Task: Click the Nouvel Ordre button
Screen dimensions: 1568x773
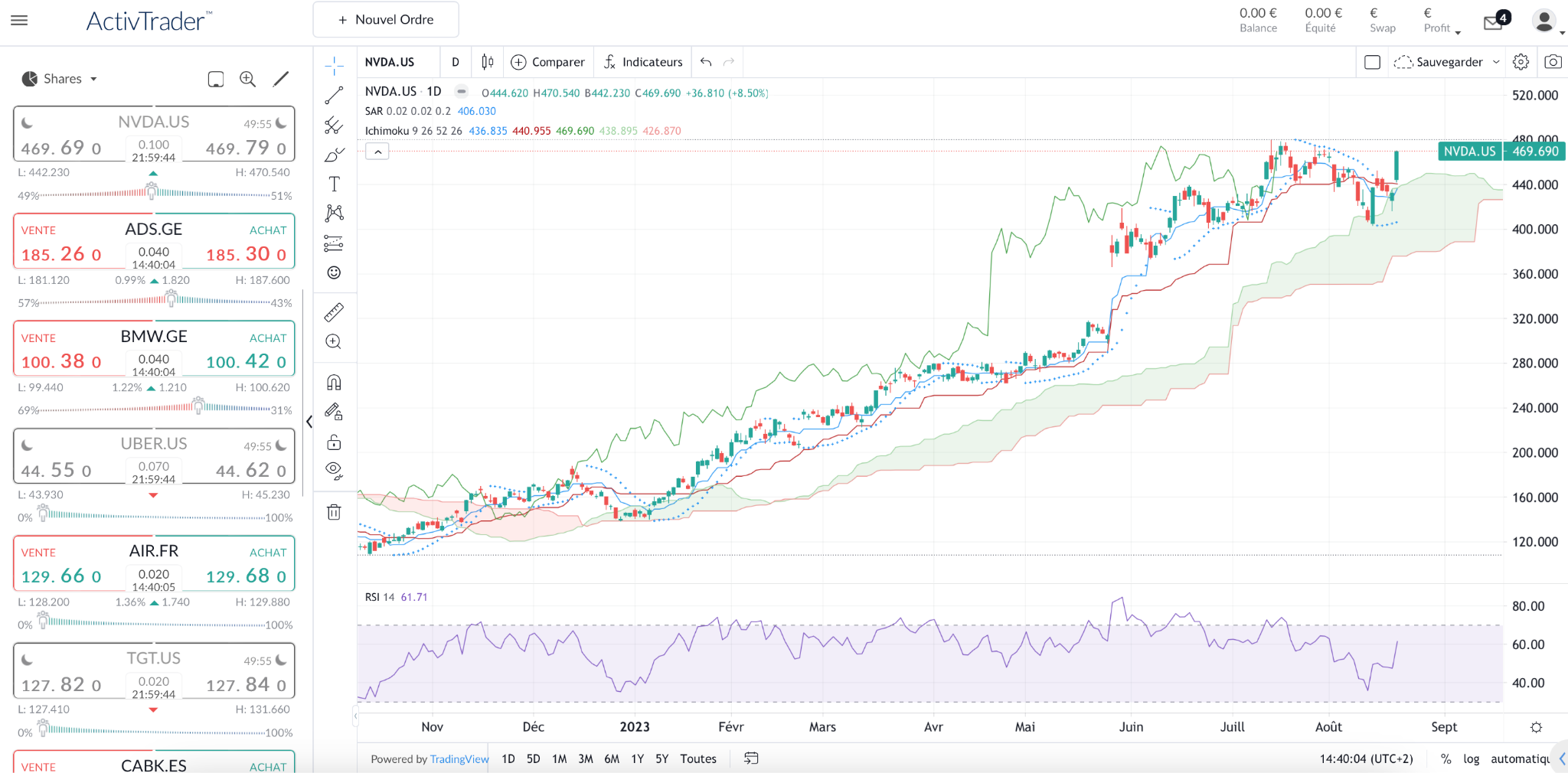Action: point(386,20)
